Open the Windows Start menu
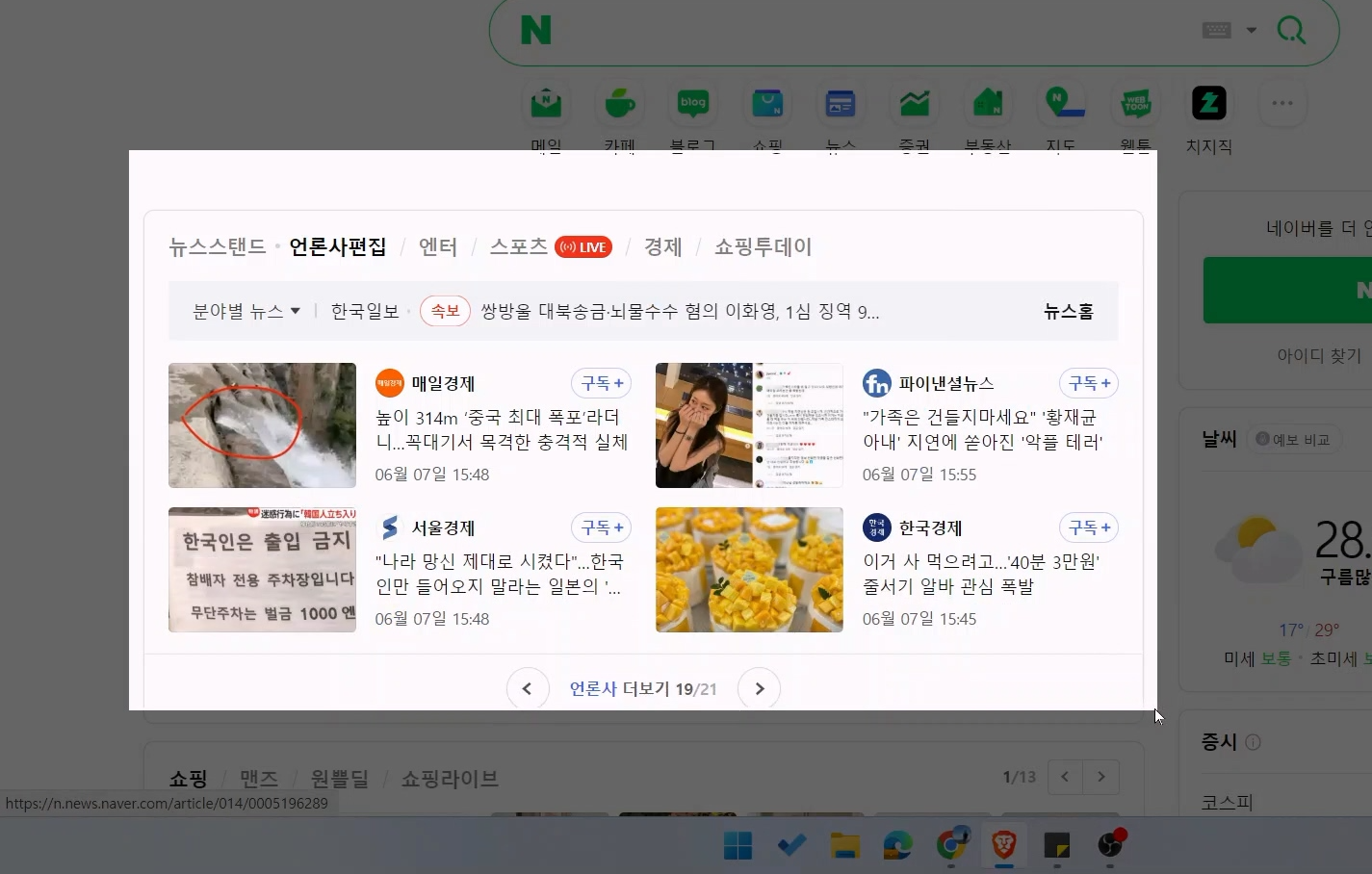 click(x=738, y=845)
